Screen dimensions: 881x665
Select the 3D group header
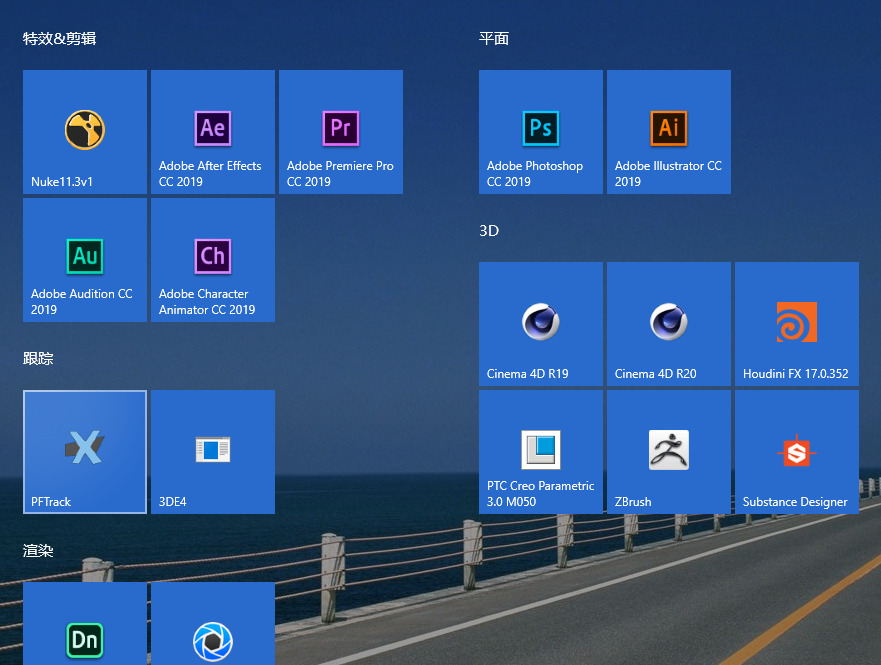489,231
